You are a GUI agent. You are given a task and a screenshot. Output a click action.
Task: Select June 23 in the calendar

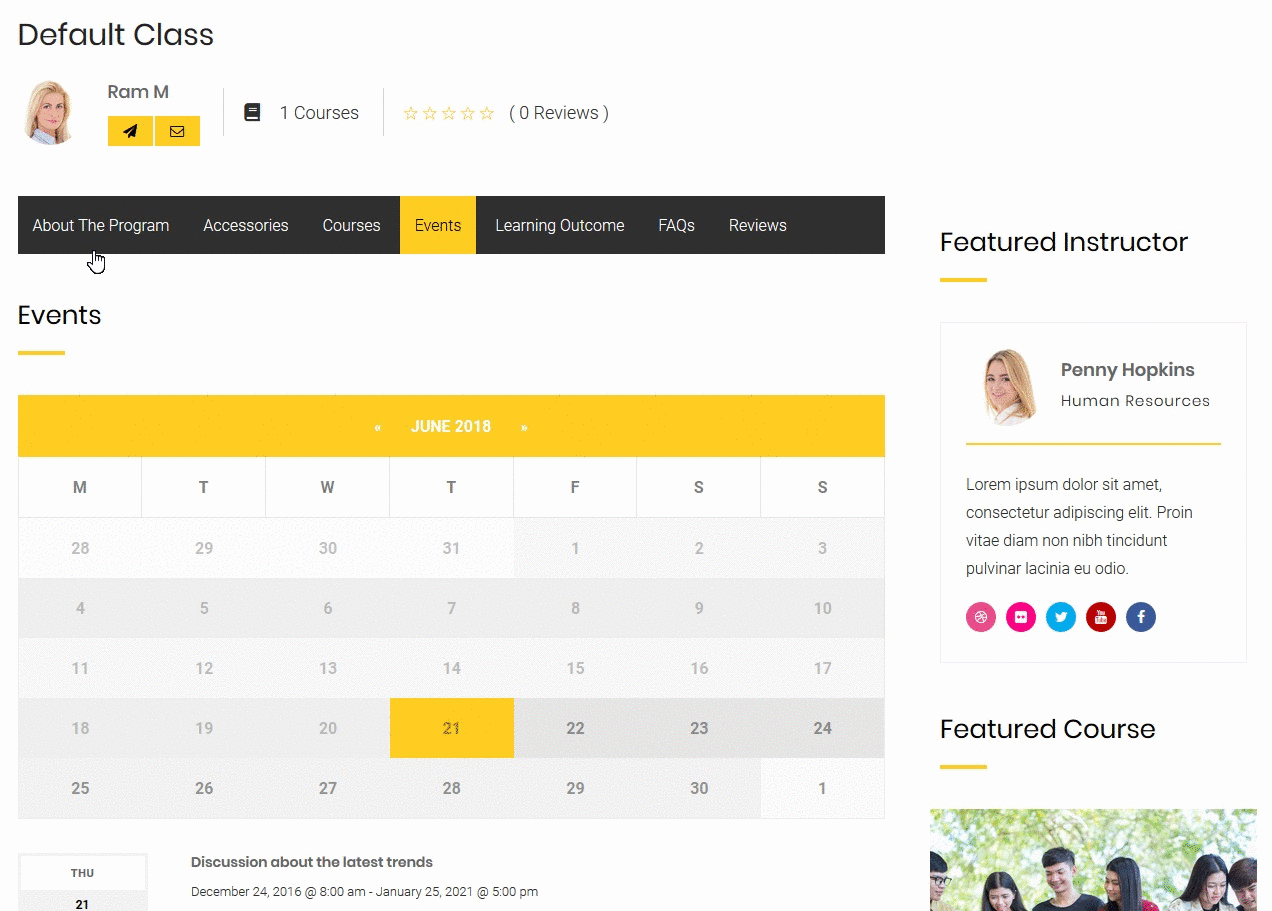699,728
